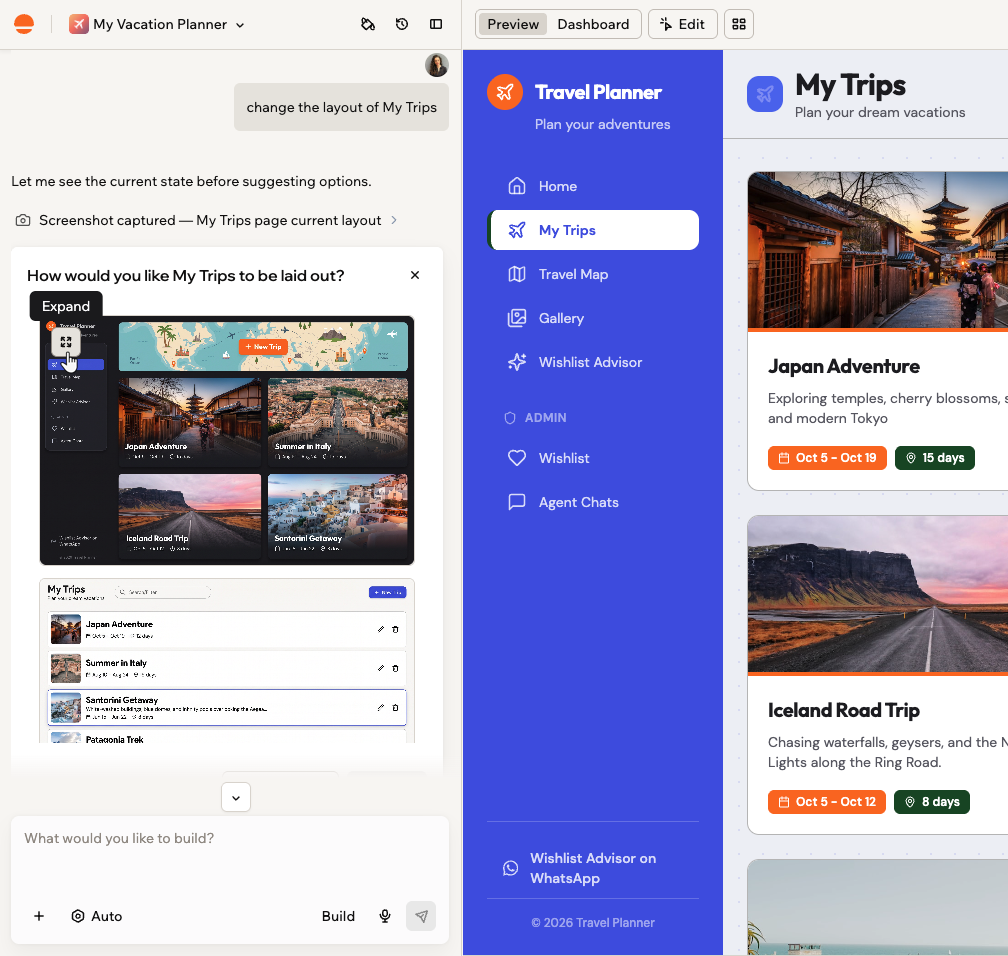Click the ADMIN section label
The image size is (1008, 956).
pyautogui.click(x=545, y=418)
